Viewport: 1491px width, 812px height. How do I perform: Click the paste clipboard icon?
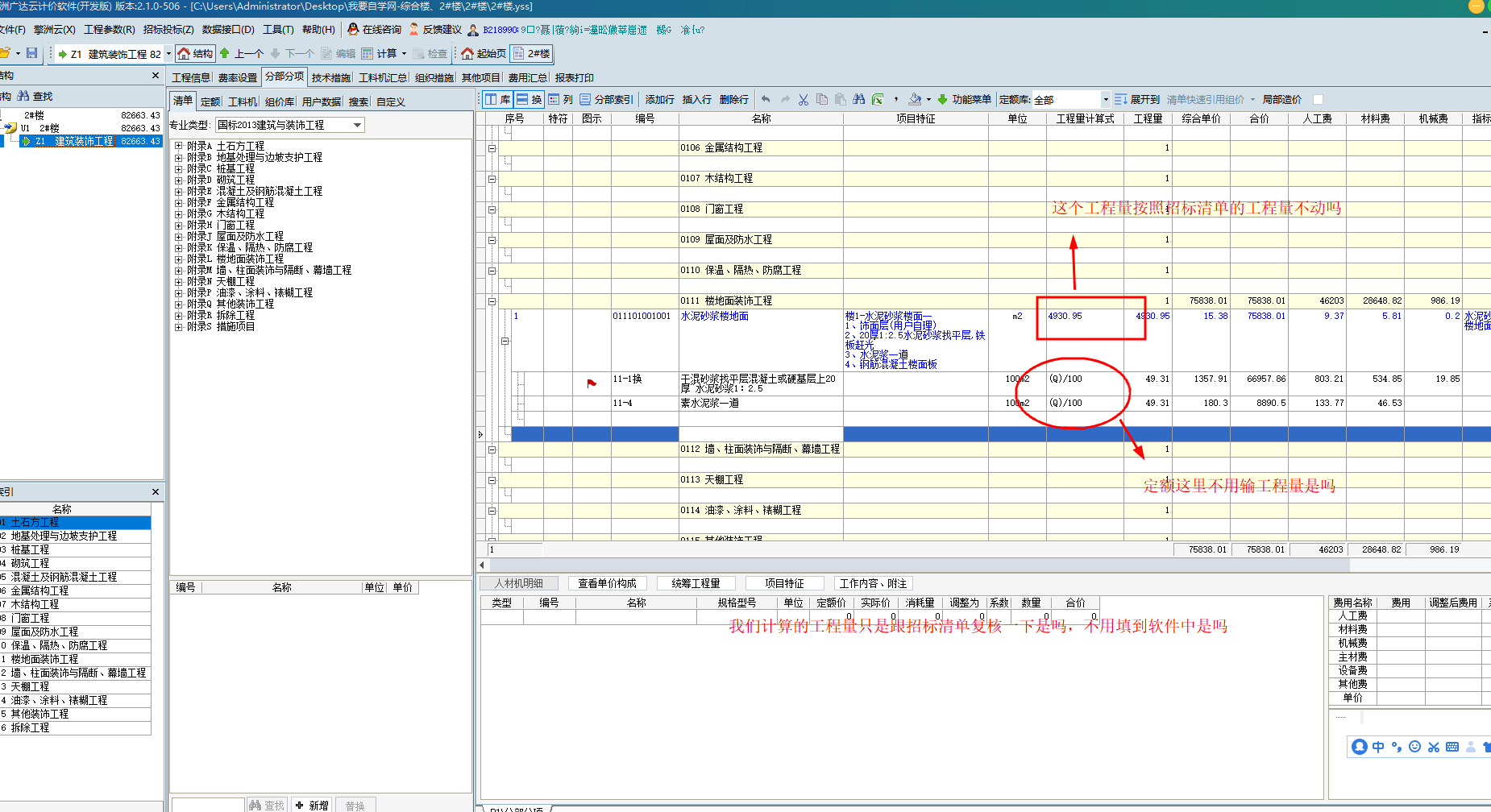coord(841,100)
